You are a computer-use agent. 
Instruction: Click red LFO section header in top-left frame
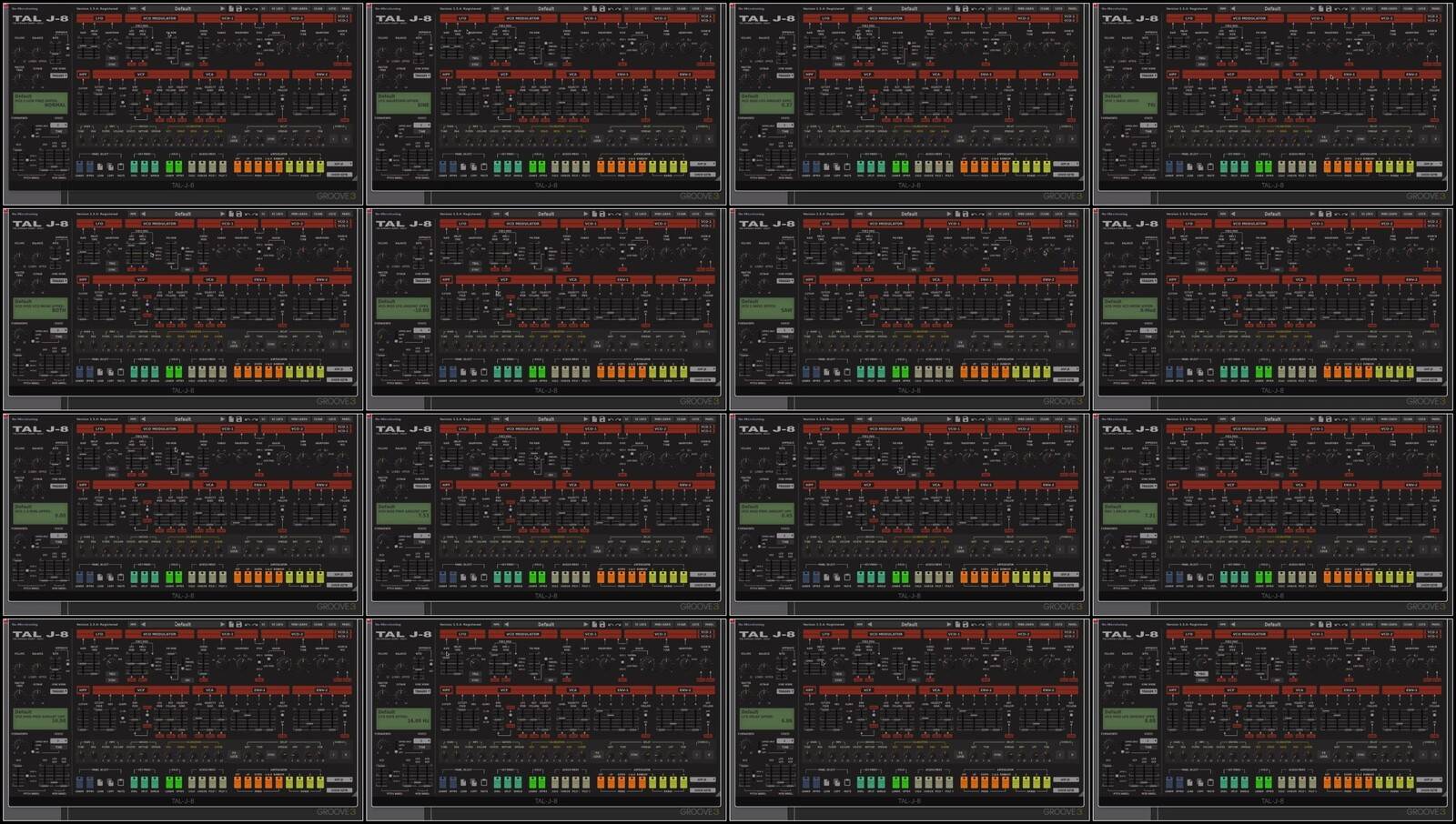(x=99, y=18)
